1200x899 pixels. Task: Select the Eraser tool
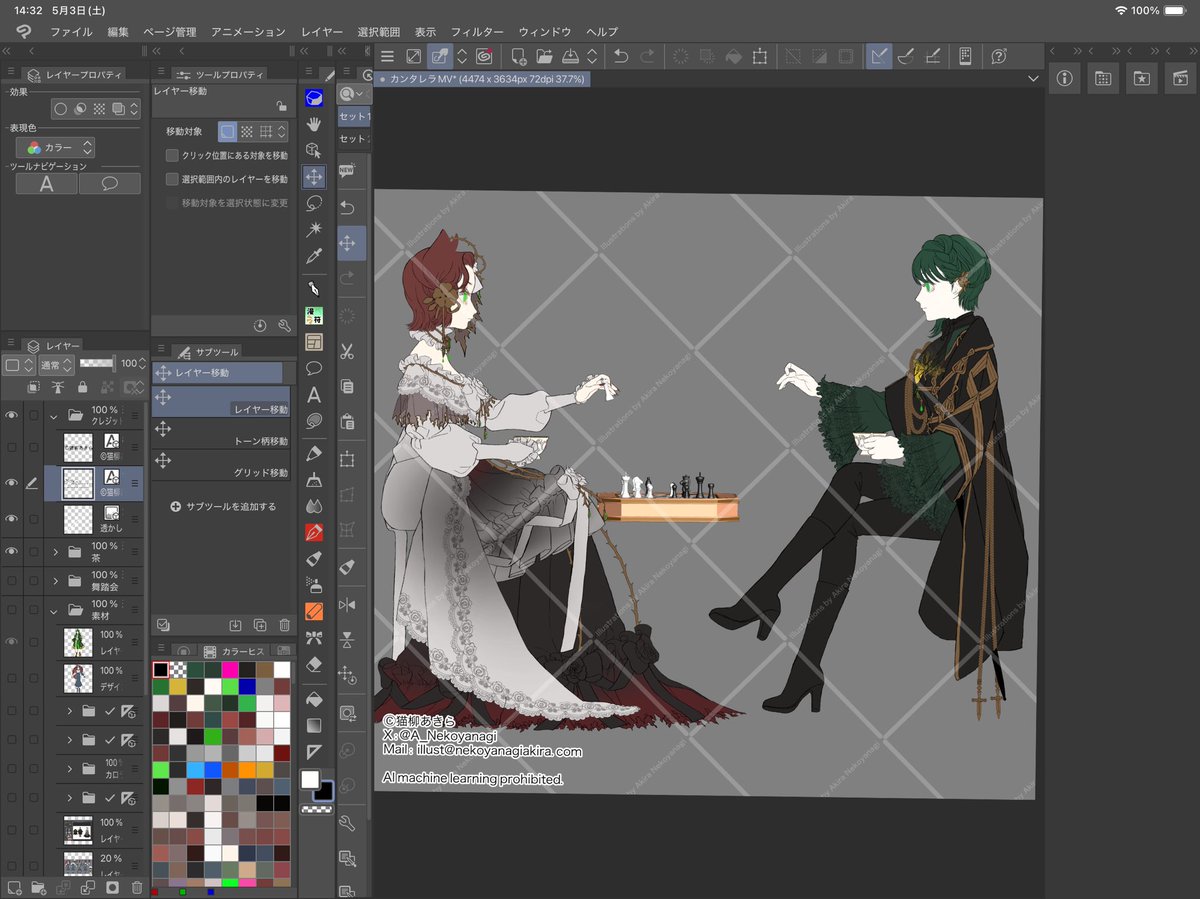click(x=314, y=663)
